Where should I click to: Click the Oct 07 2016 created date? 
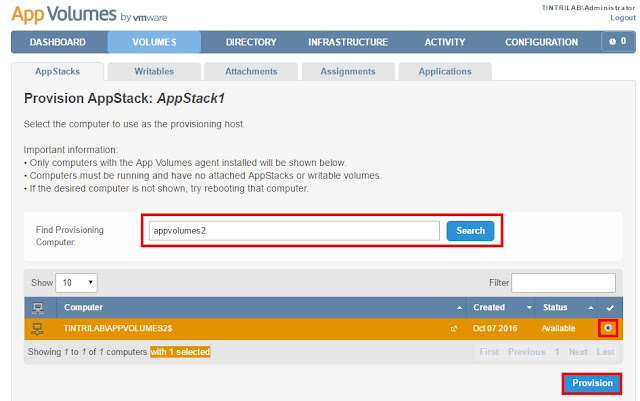coord(495,328)
